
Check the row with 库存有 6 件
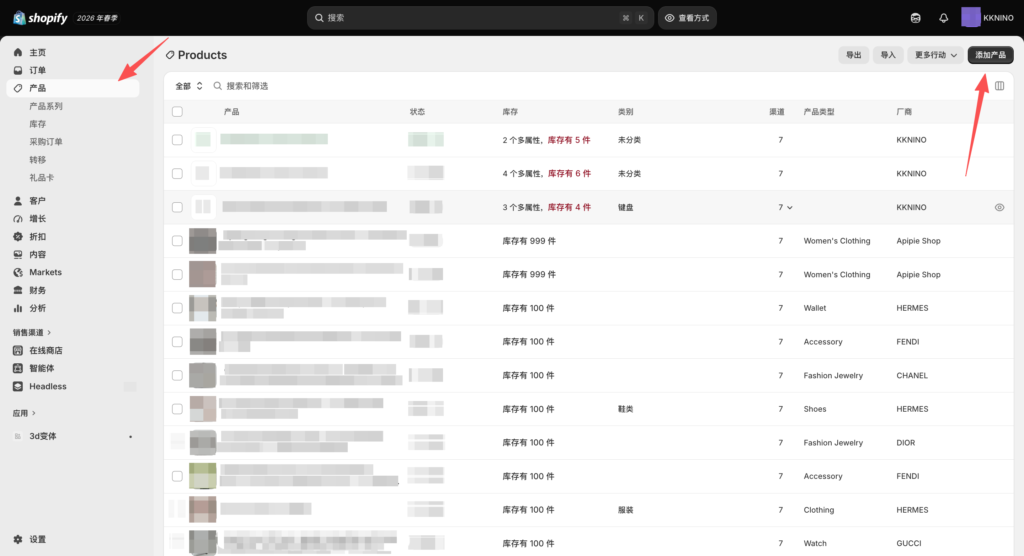click(177, 174)
